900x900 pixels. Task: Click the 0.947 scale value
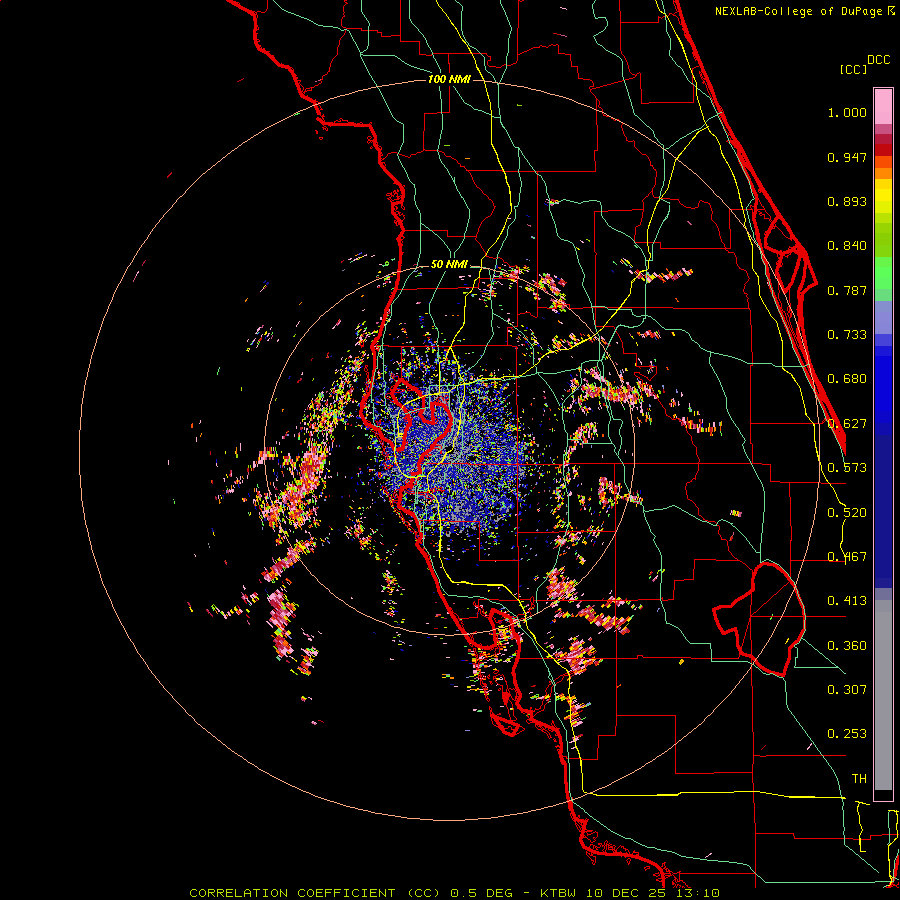click(847, 157)
